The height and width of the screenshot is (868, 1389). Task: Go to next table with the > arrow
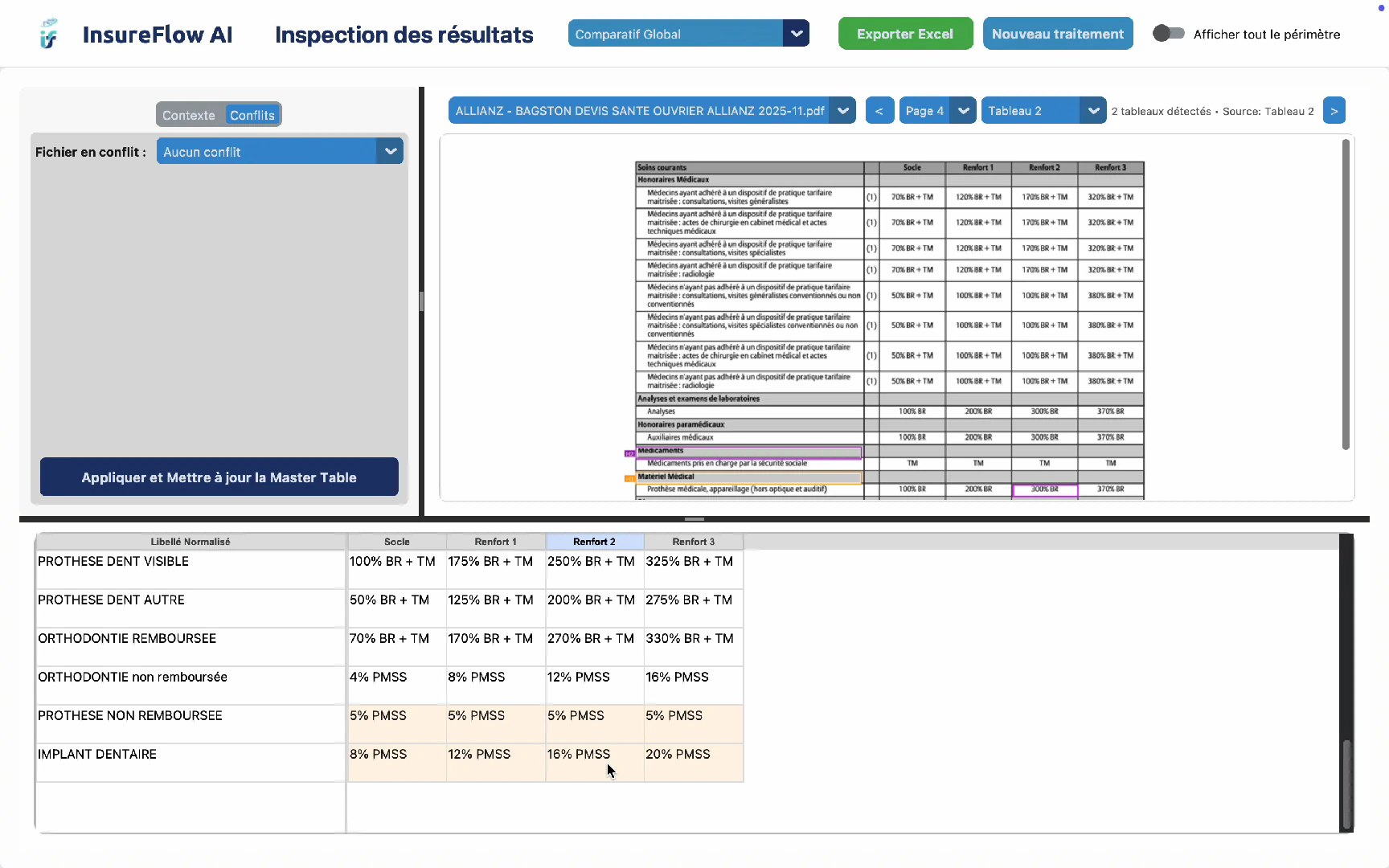point(1334,111)
